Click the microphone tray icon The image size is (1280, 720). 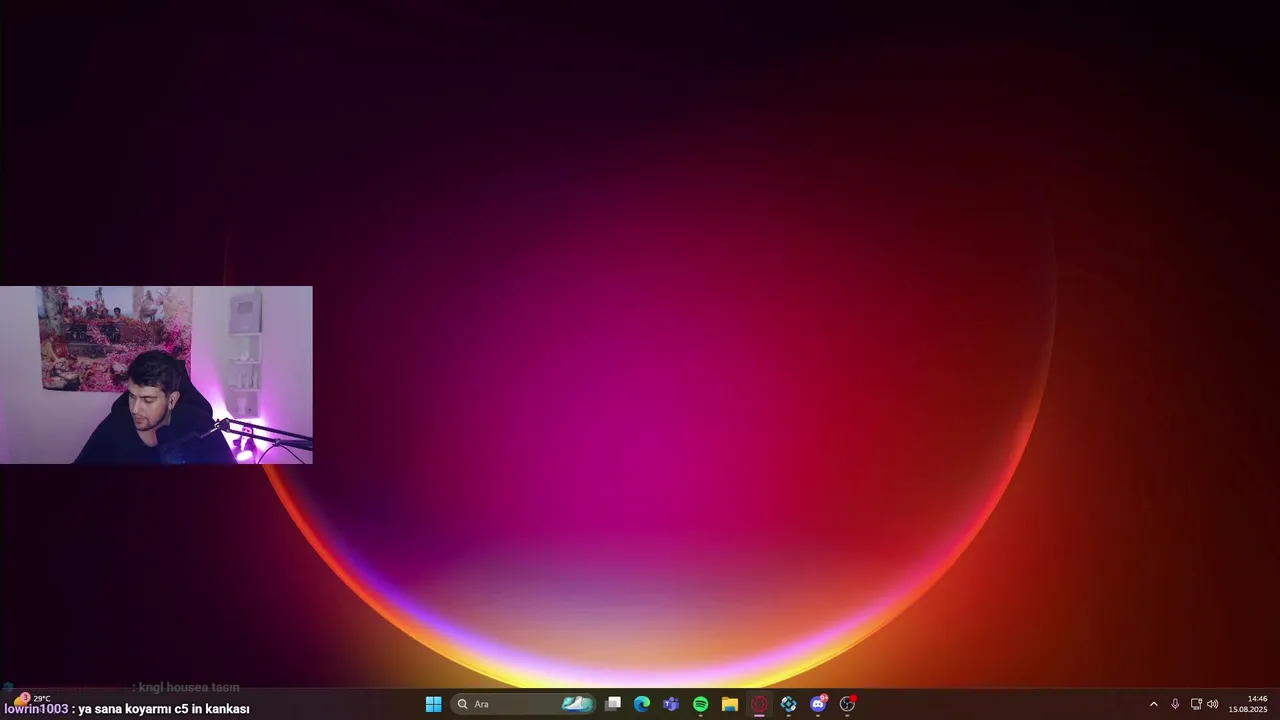pos(1175,704)
